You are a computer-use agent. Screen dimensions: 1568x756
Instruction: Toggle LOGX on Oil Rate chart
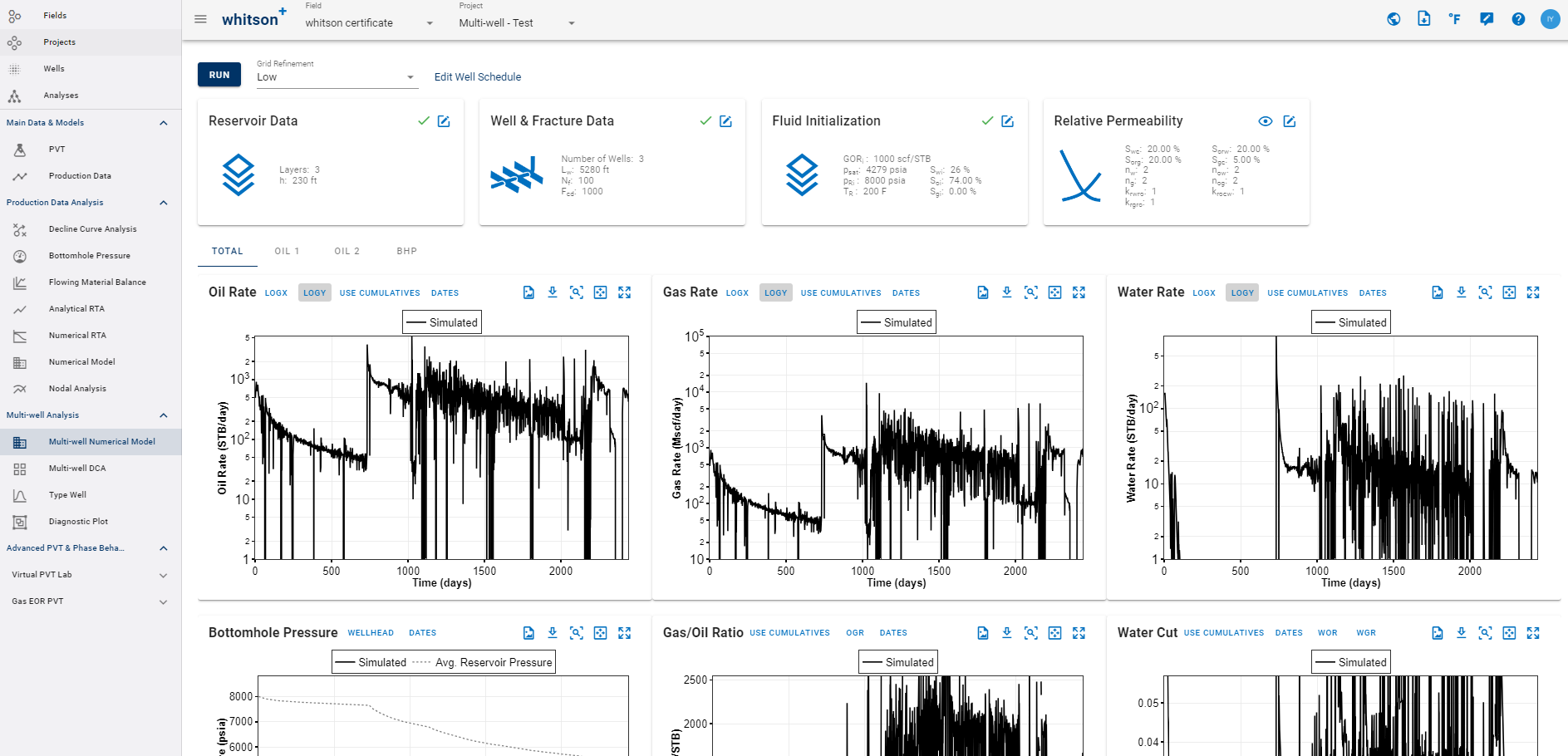(x=276, y=293)
